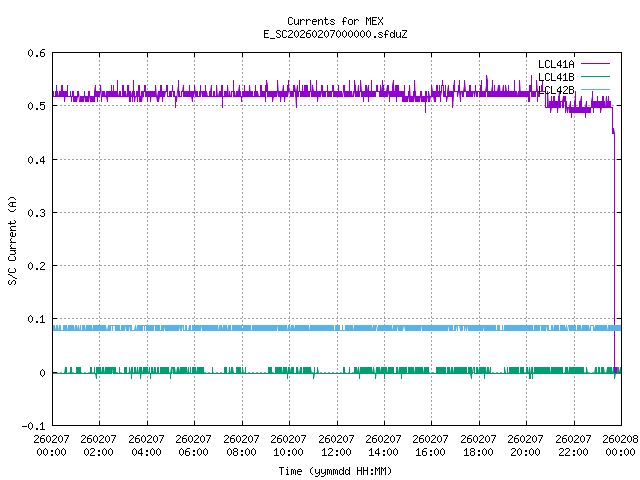This screenshot has width=640, height=480.
Task: Click the light blue data trace near 0.08 A
Action: click(x=300, y=328)
